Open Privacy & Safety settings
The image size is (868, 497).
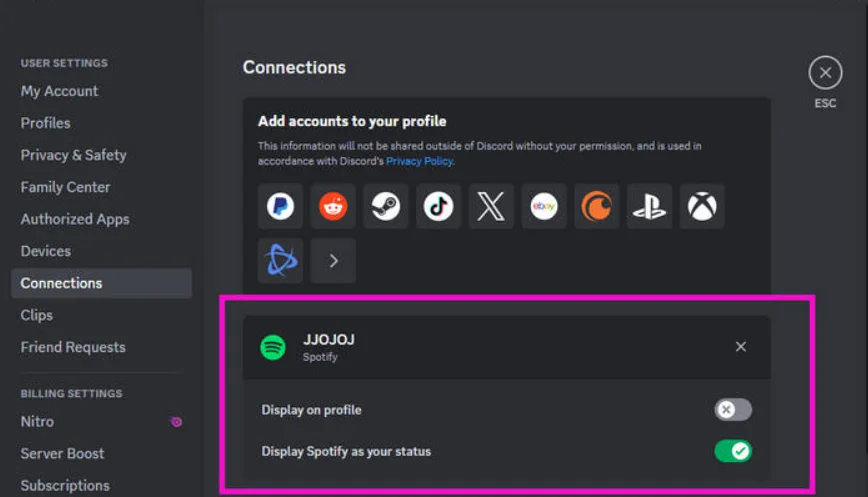click(x=74, y=155)
